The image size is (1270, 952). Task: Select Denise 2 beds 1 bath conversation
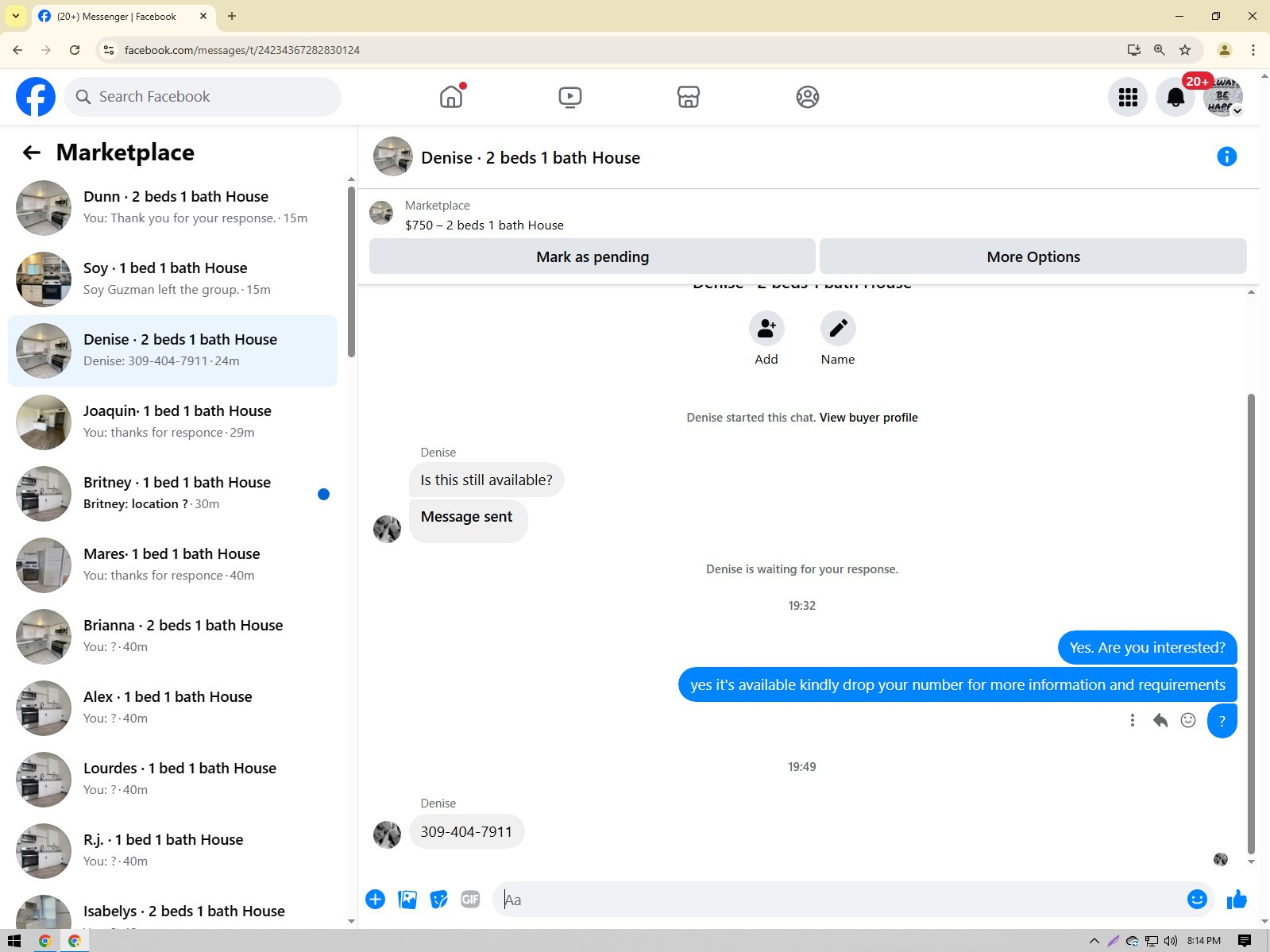172,351
